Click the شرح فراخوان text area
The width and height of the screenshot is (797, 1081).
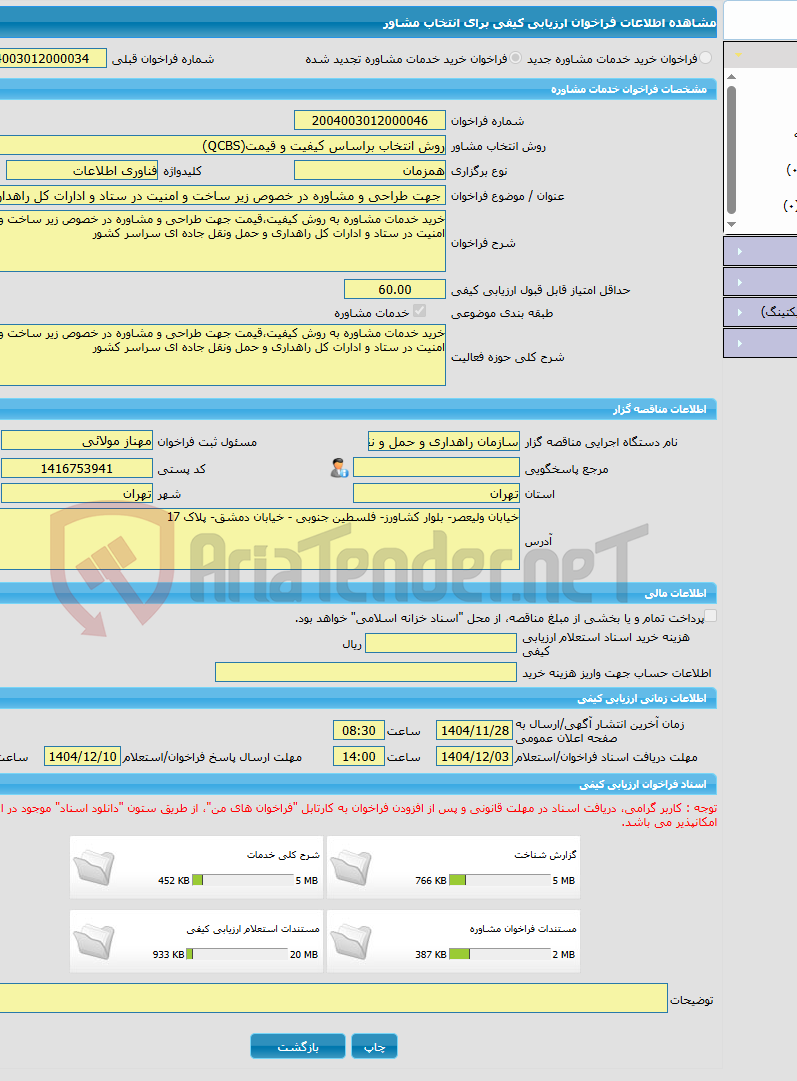[223, 241]
